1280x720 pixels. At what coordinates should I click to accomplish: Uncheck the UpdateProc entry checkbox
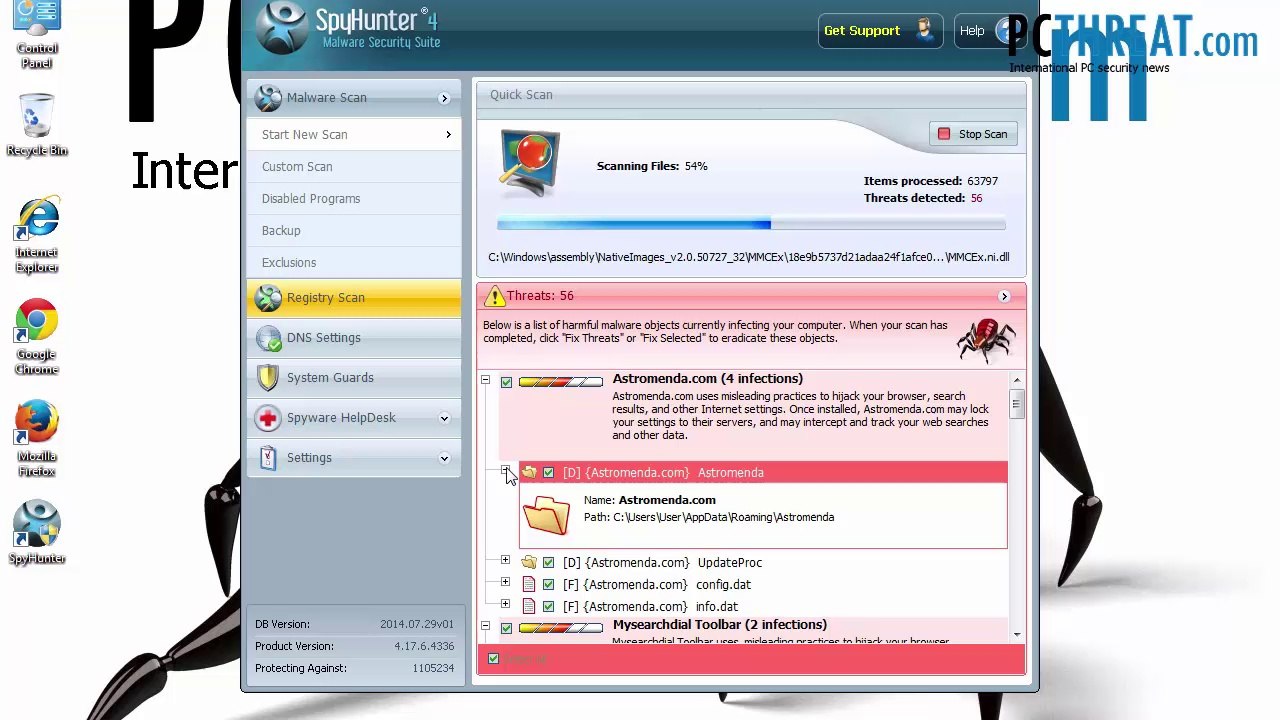coord(548,563)
